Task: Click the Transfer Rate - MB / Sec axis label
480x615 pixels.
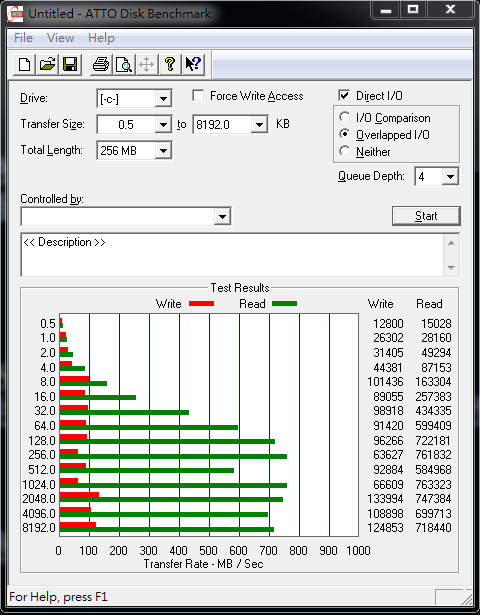Action: [x=203, y=564]
